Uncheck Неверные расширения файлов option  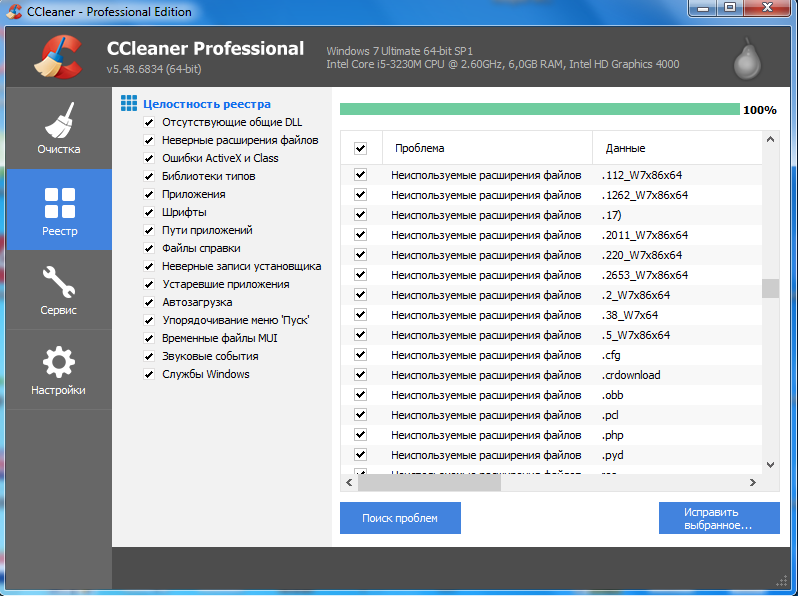[x=149, y=140]
